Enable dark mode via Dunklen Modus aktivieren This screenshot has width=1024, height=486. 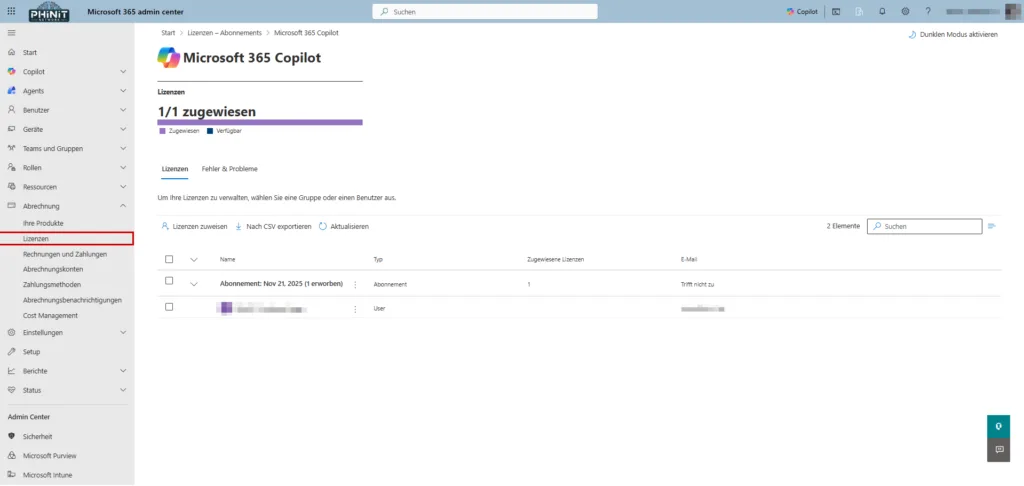953,35
